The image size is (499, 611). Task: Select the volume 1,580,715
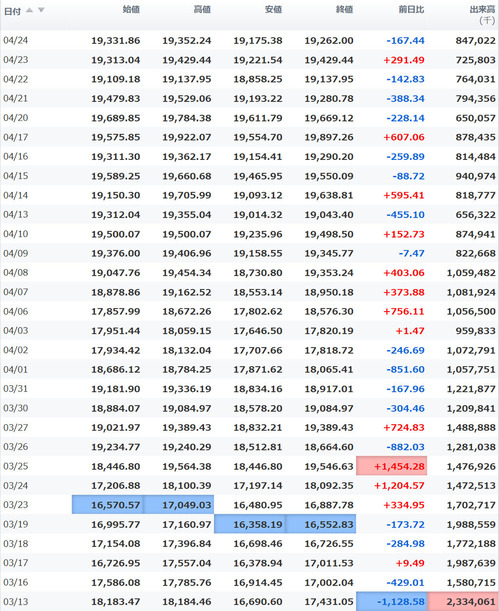click(471, 583)
